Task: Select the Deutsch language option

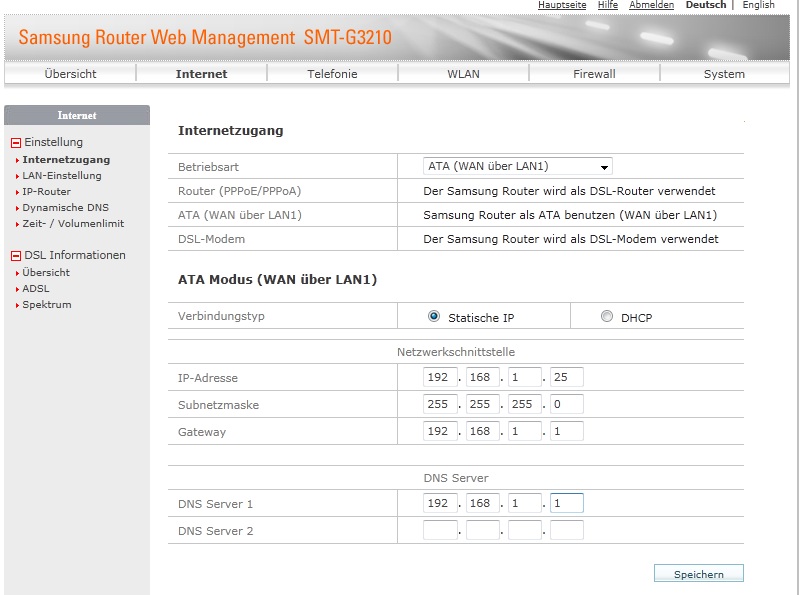Action: [x=706, y=5]
